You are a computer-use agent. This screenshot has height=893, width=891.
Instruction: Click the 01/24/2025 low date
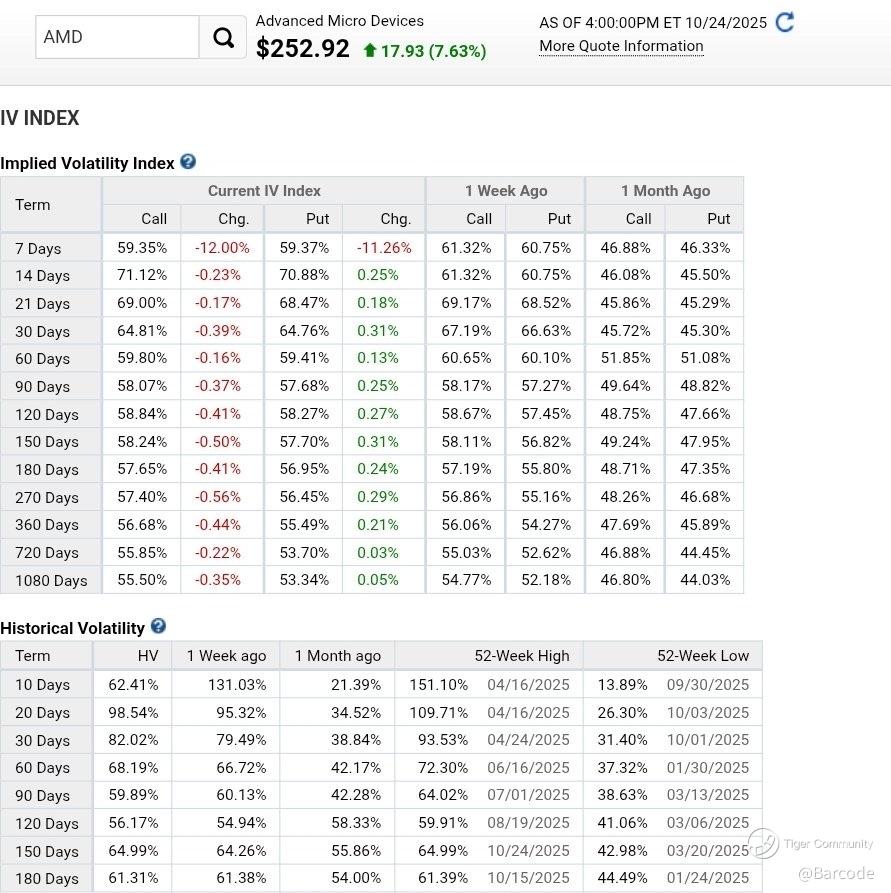(708, 878)
